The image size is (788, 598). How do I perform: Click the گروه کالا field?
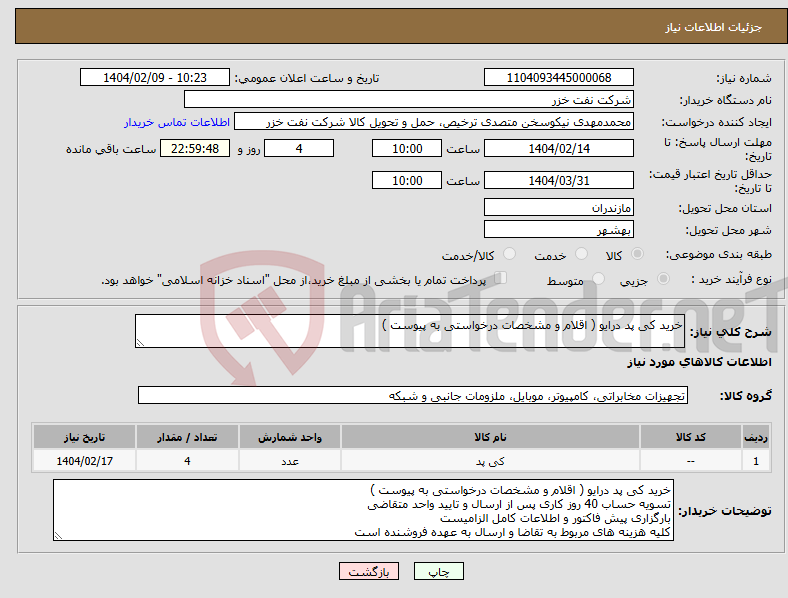[x=413, y=395]
